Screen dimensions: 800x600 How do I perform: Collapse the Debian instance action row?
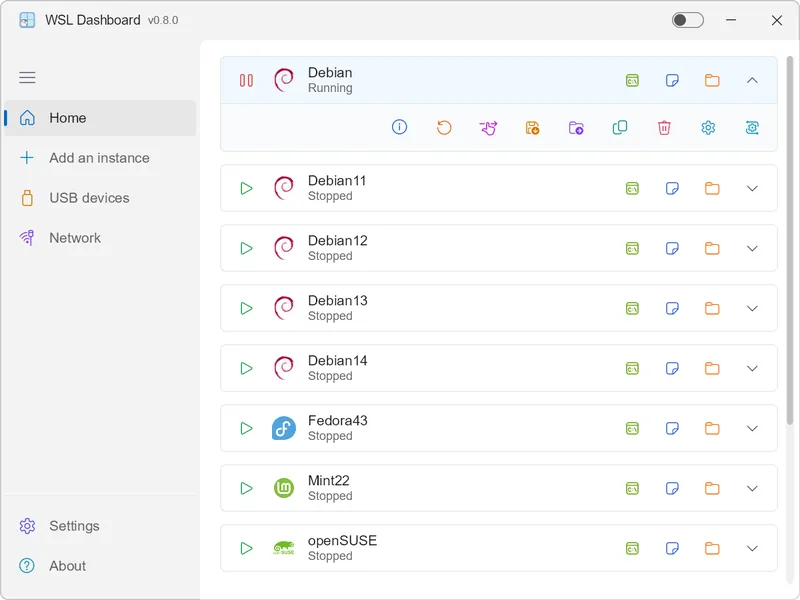point(752,81)
